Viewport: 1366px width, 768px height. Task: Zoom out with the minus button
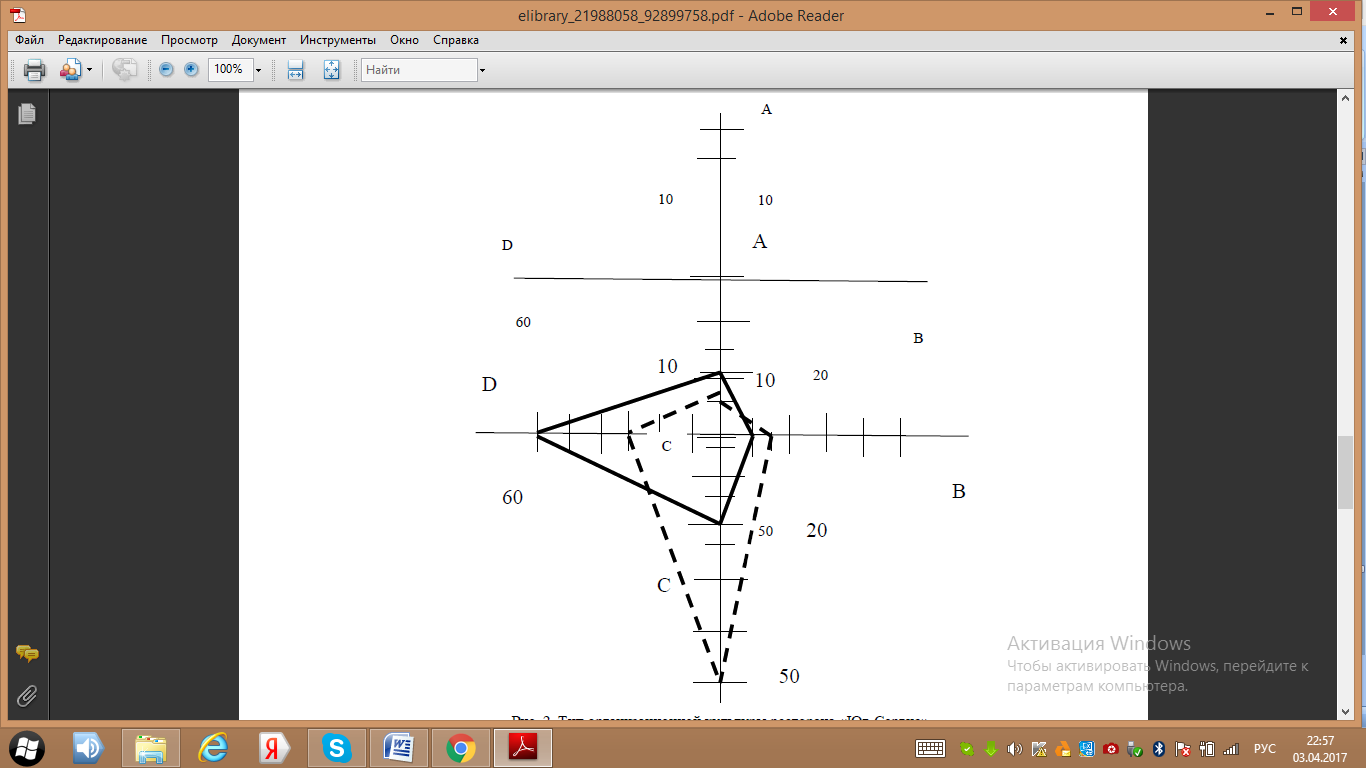click(166, 70)
